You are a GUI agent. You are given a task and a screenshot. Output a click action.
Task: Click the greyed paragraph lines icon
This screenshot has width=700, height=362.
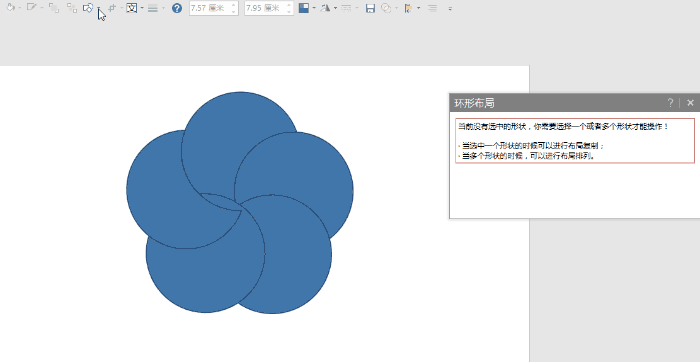(x=432, y=8)
